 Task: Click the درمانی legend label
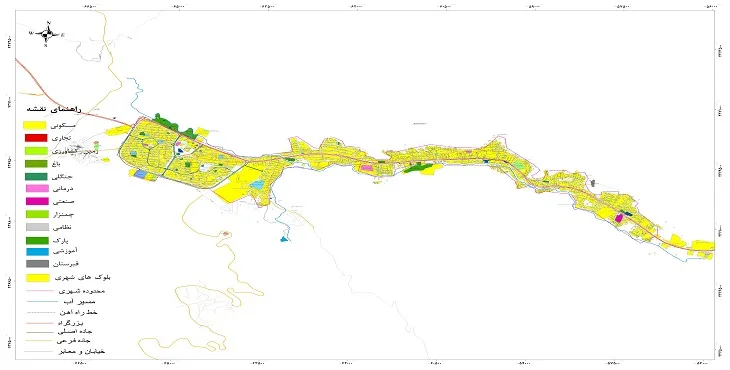63,189
